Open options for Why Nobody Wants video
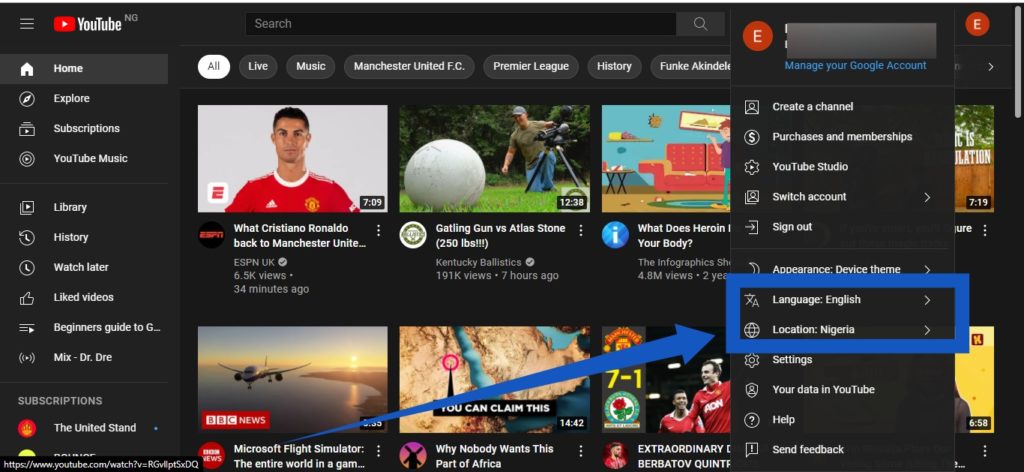The image size is (1024, 472). pyautogui.click(x=581, y=450)
